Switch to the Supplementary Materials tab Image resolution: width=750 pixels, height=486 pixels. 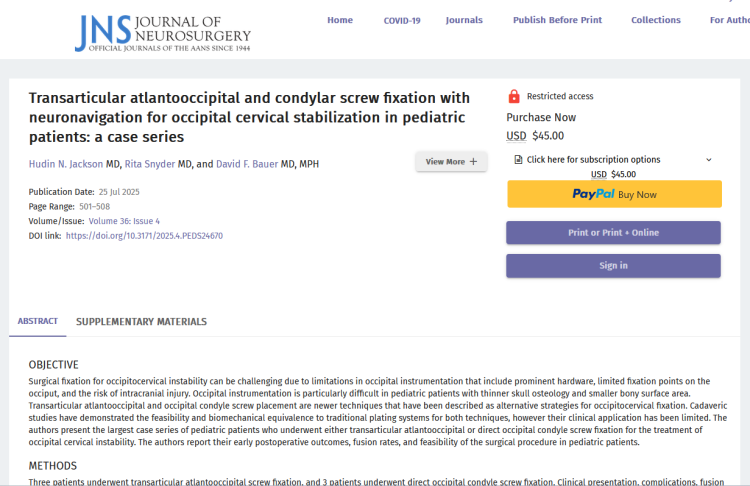pos(142,321)
